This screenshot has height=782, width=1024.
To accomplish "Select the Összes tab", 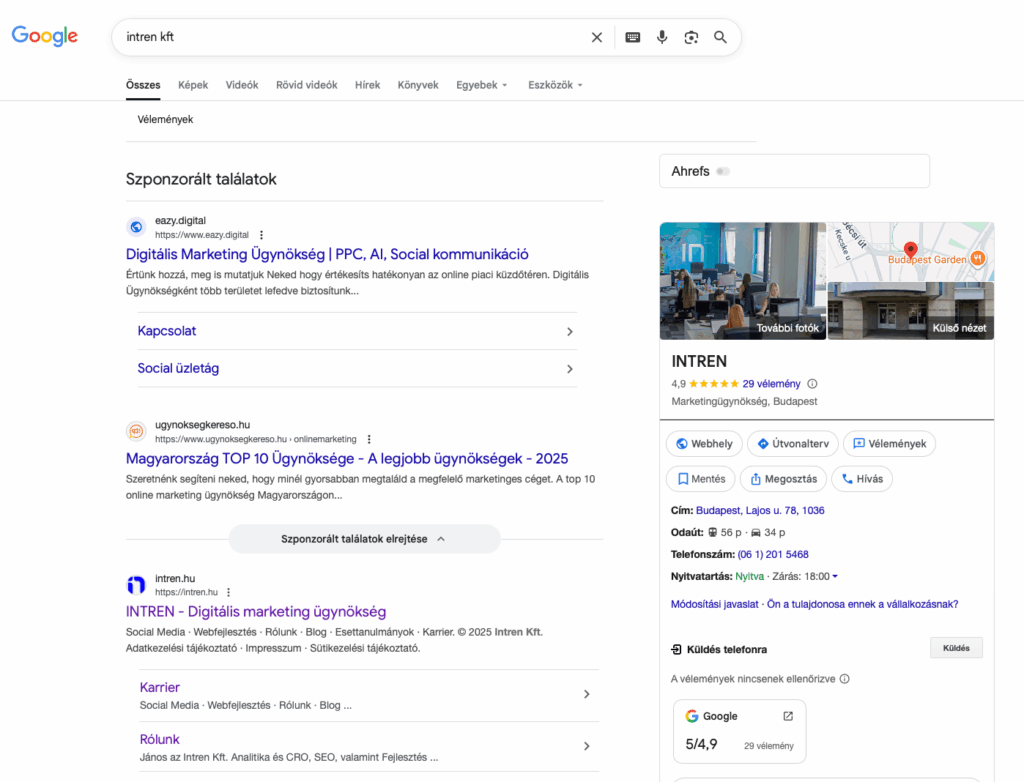I will click(143, 85).
